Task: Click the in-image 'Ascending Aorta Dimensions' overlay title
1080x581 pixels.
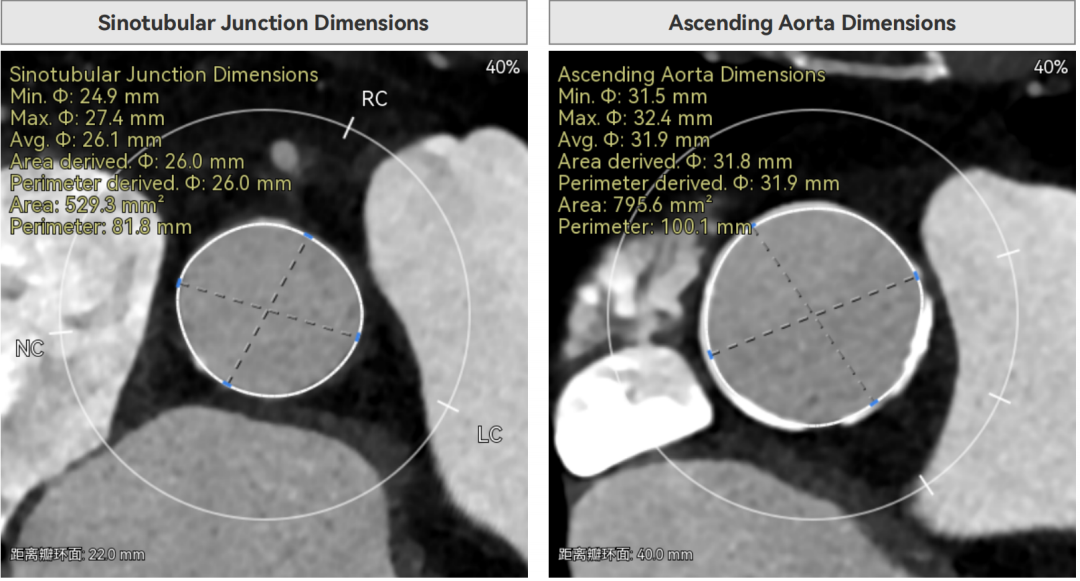Action: (692, 74)
